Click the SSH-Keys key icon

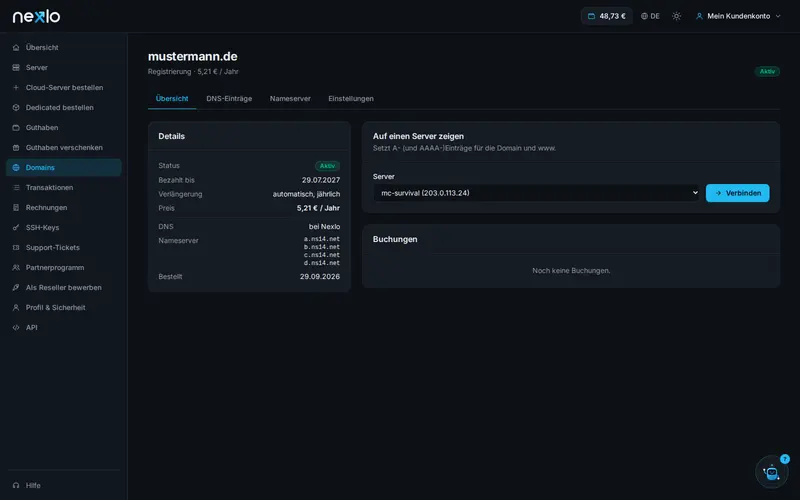pyautogui.click(x=16, y=228)
